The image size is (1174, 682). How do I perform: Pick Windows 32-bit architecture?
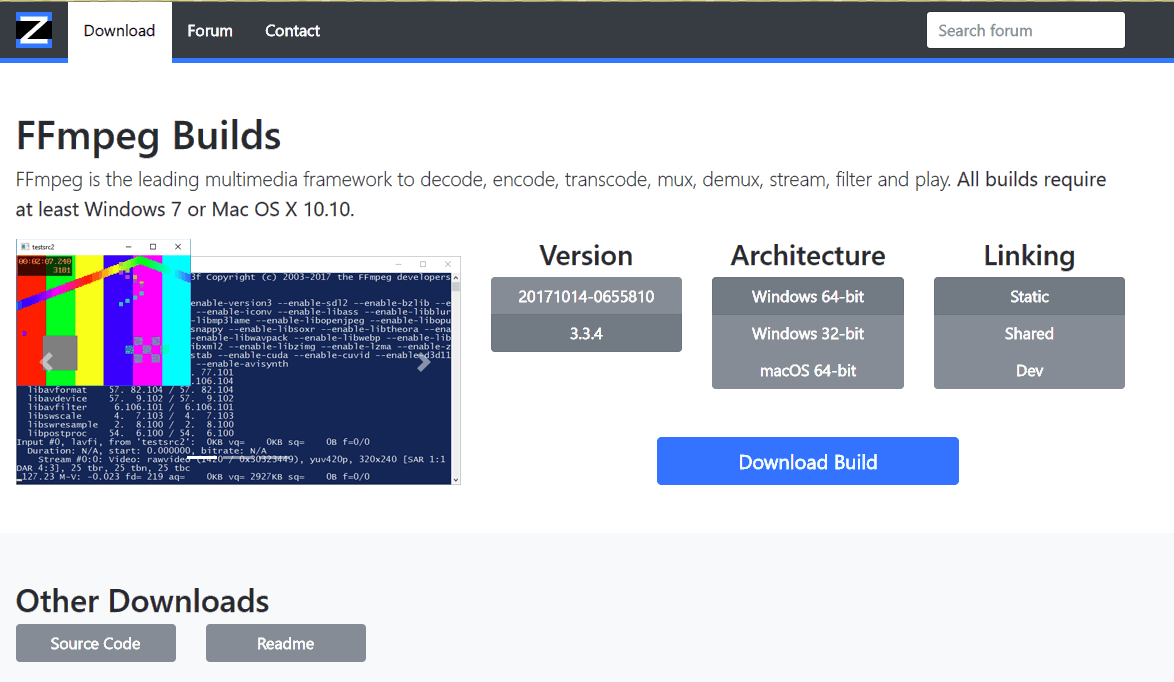808,333
